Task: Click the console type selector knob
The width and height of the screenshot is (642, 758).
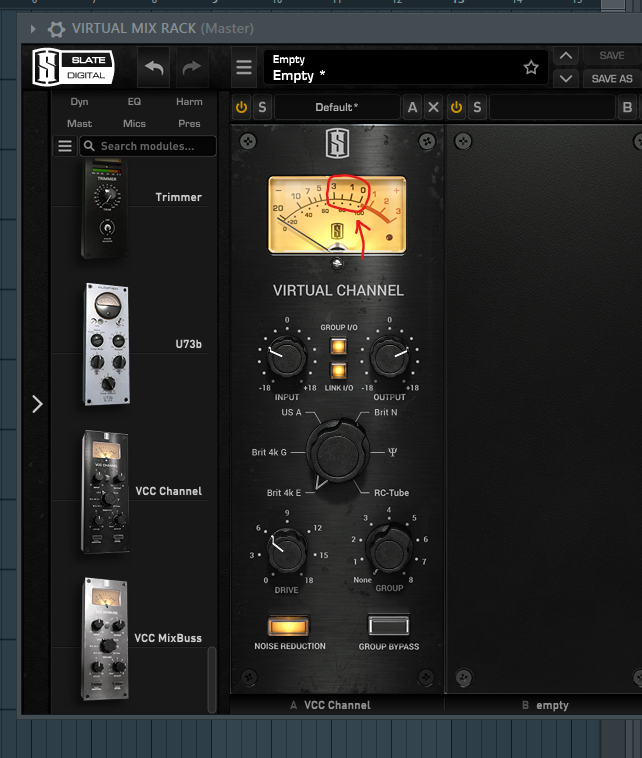Action: (337, 453)
